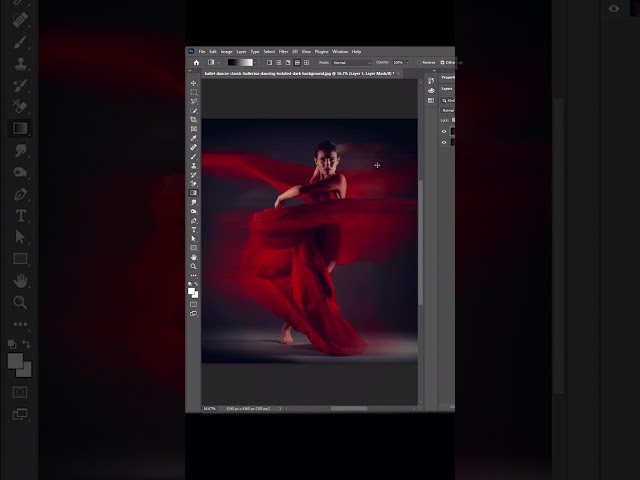Choose the Diamond gradient style

tap(307, 62)
